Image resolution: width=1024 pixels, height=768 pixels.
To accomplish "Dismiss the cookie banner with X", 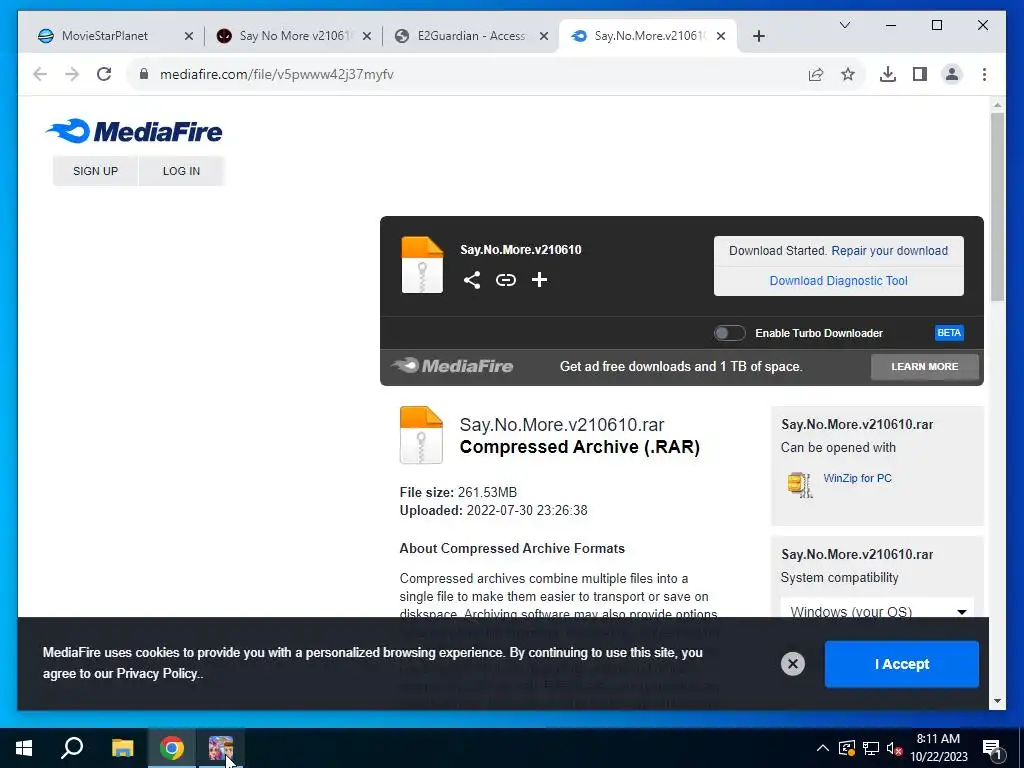I will click(793, 664).
